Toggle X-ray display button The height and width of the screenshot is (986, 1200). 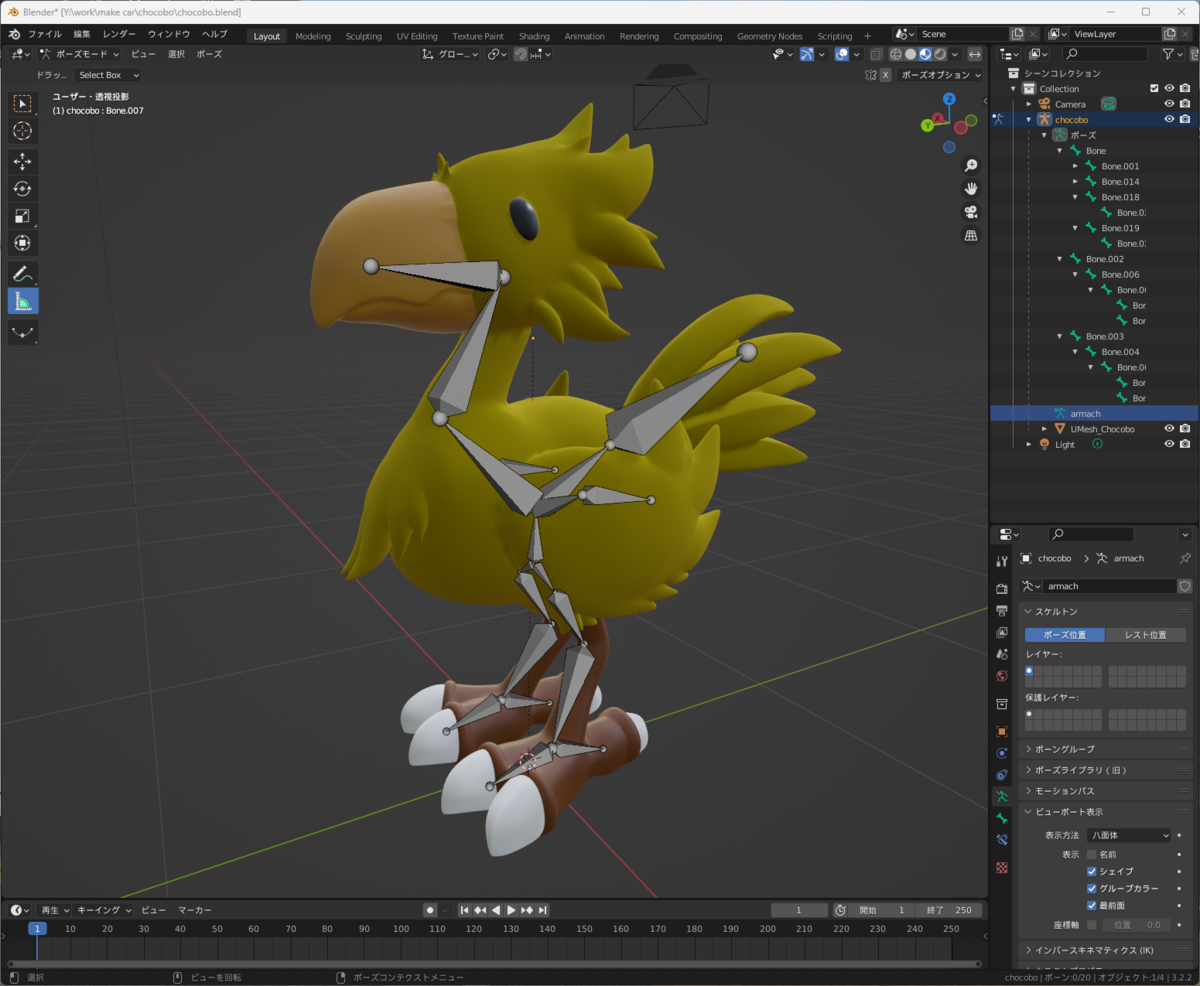pos(876,54)
